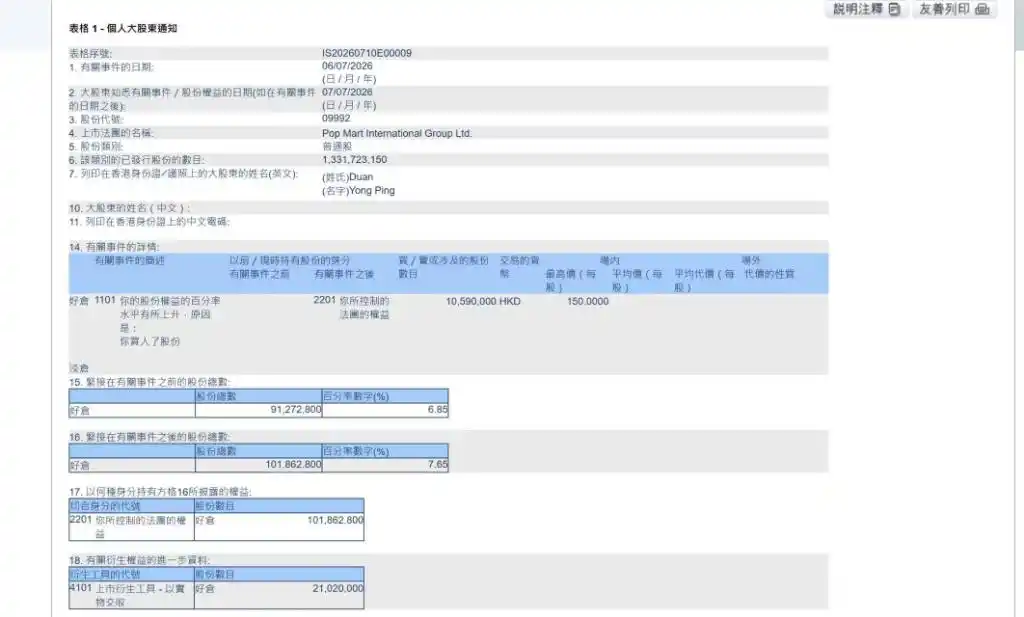The height and width of the screenshot is (617, 1024).
Task: Click the 17. 以何種身分持有 heading
Action: click(160, 492)
